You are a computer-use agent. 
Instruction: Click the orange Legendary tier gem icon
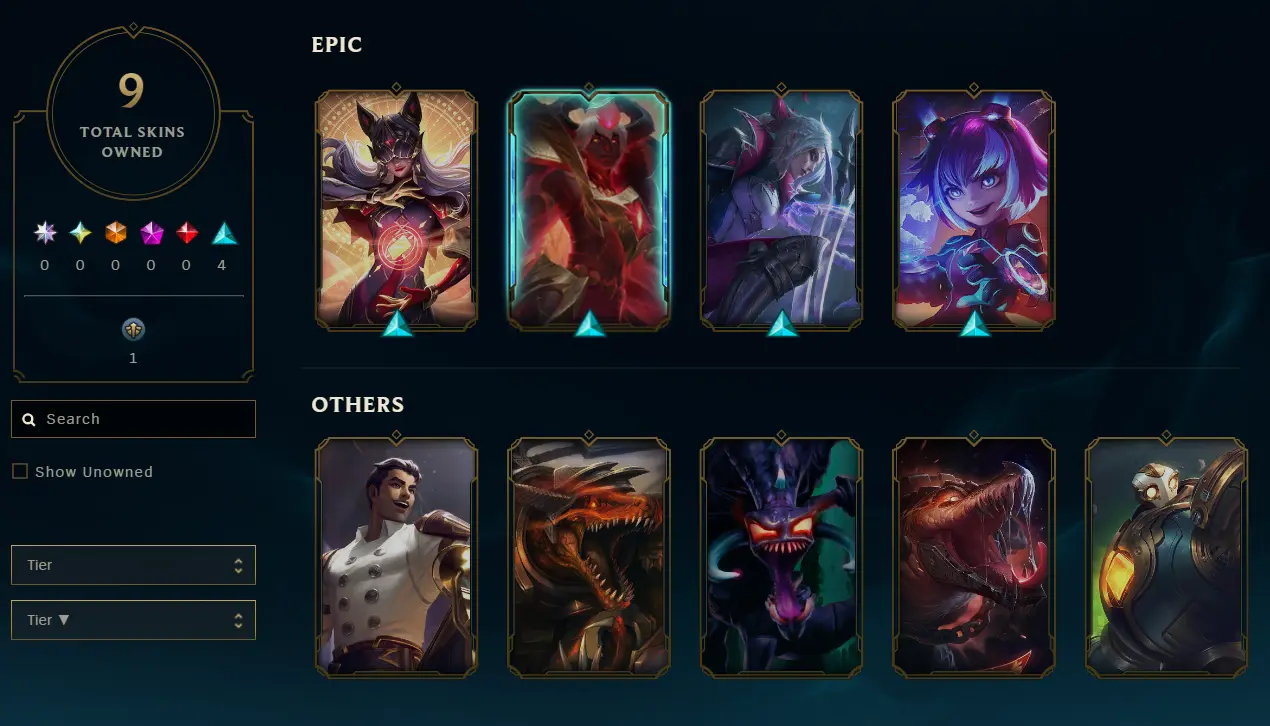point(116,233)
